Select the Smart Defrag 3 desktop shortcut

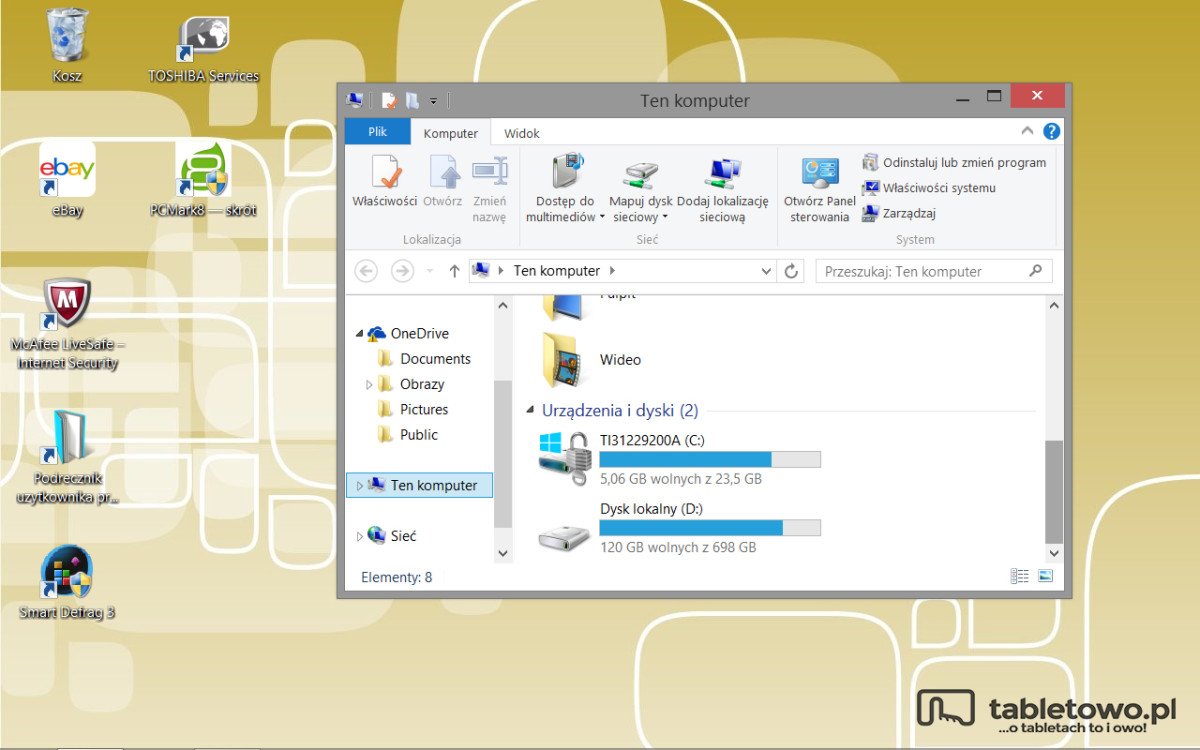pyautogui.click(x=68, y=582)
